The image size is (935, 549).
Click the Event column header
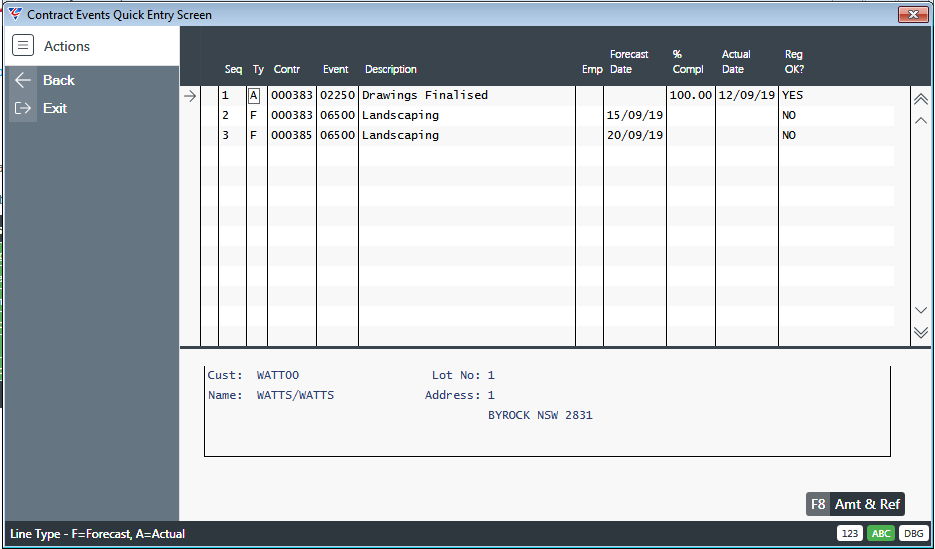[336, 69]
